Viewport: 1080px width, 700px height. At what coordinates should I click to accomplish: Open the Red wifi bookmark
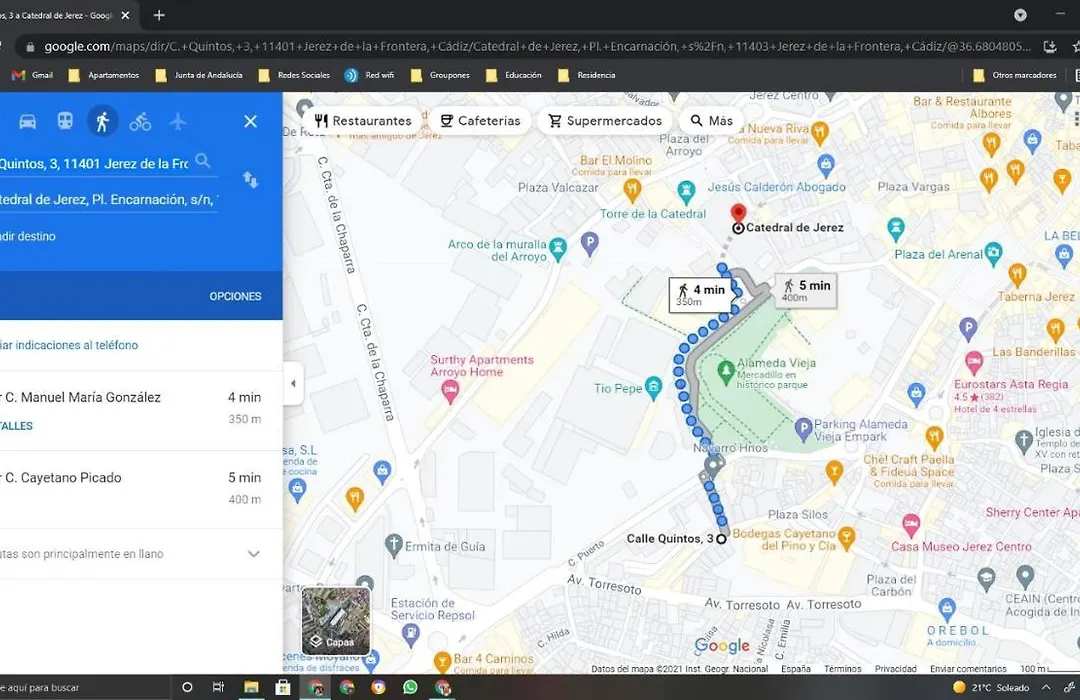click(370, 75)
